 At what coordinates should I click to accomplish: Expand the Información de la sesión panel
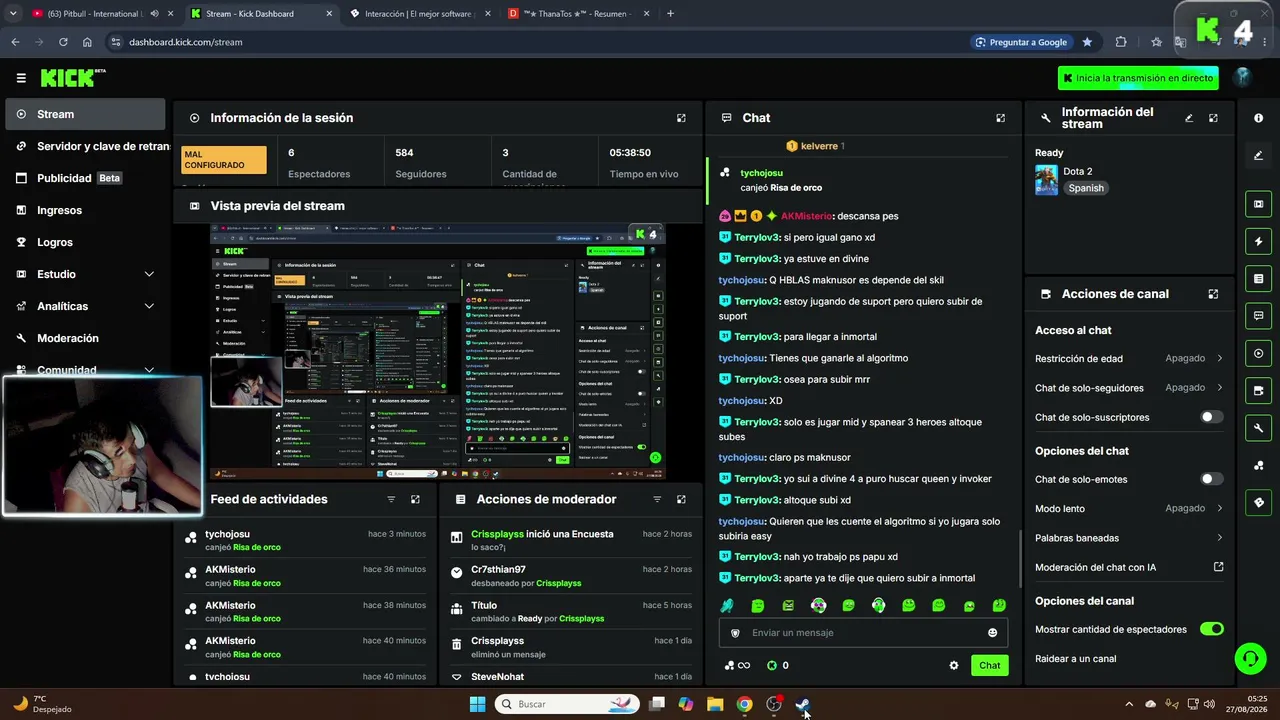681,118
